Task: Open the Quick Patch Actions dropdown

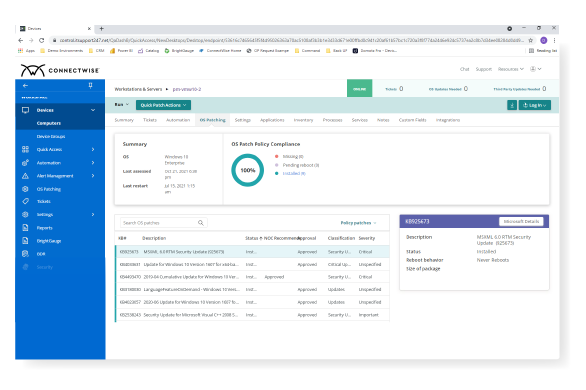Action: (163, 105)
